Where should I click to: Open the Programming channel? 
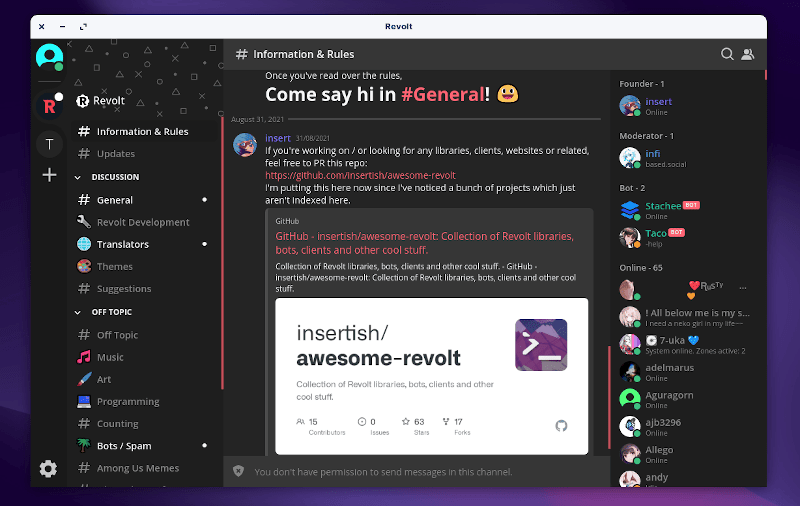[x=127, y=401]
